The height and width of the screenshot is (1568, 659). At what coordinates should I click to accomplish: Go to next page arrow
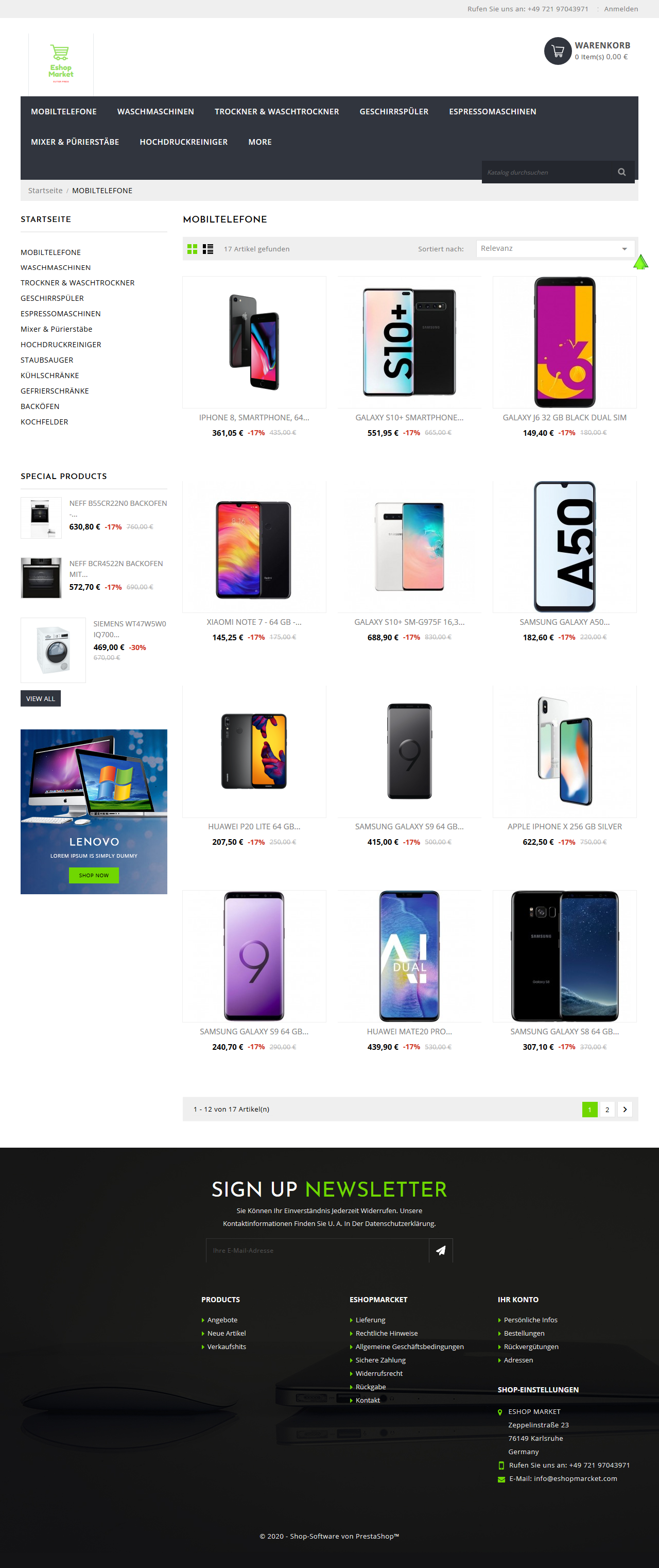point(625,1109)
